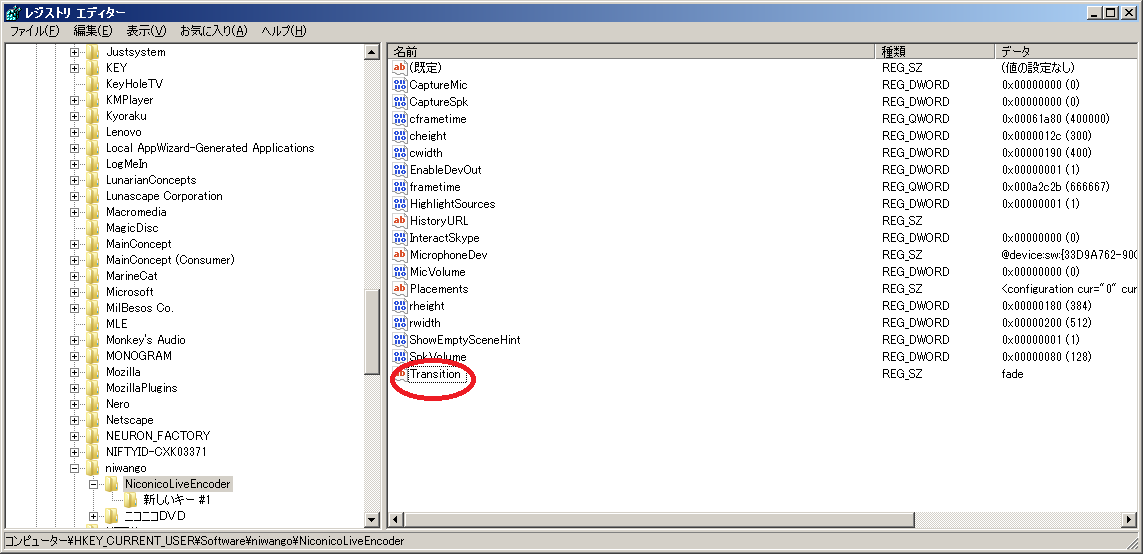Click the cwidth DWORD icon

399,152
